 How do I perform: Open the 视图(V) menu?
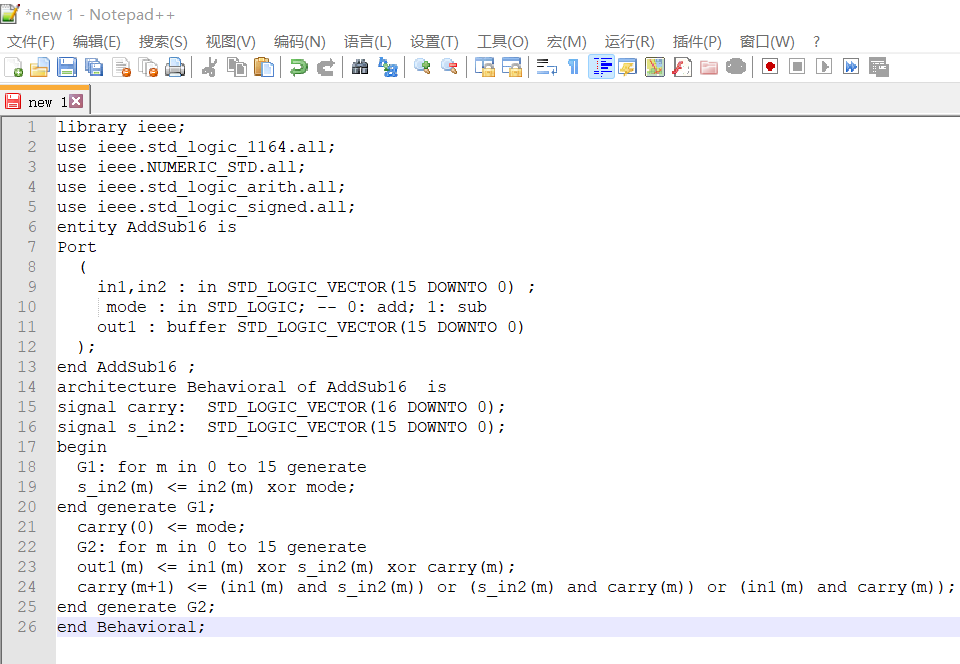pyautogui.click(x=230, y=42)
